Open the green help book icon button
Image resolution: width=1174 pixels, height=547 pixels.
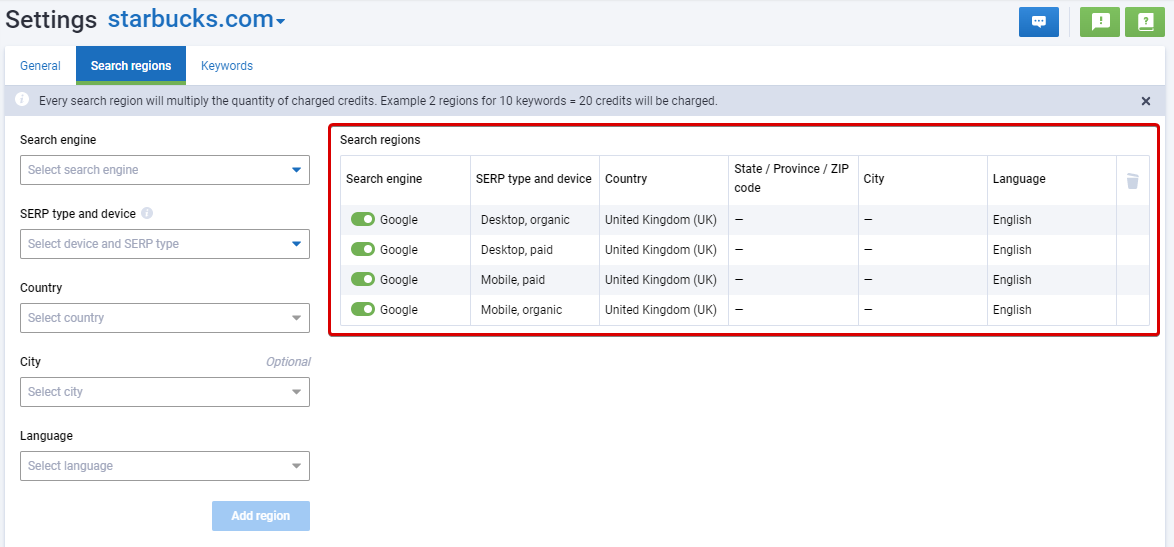click(1145, 22)
